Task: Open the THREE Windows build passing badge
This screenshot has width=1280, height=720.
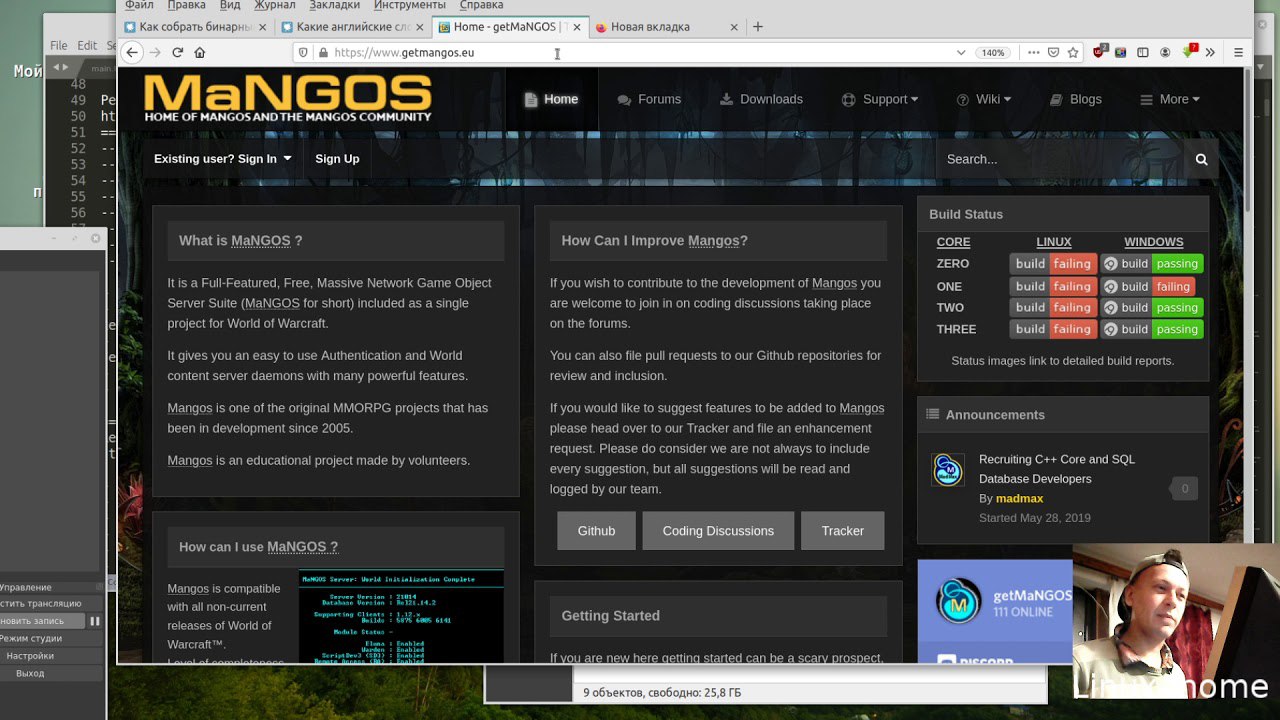Action: click(1152, 329)
